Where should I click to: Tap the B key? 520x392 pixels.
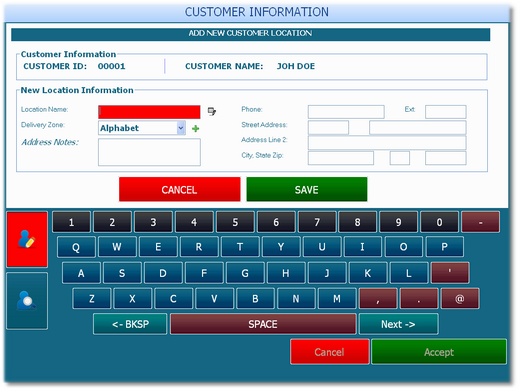coord(255,298)
